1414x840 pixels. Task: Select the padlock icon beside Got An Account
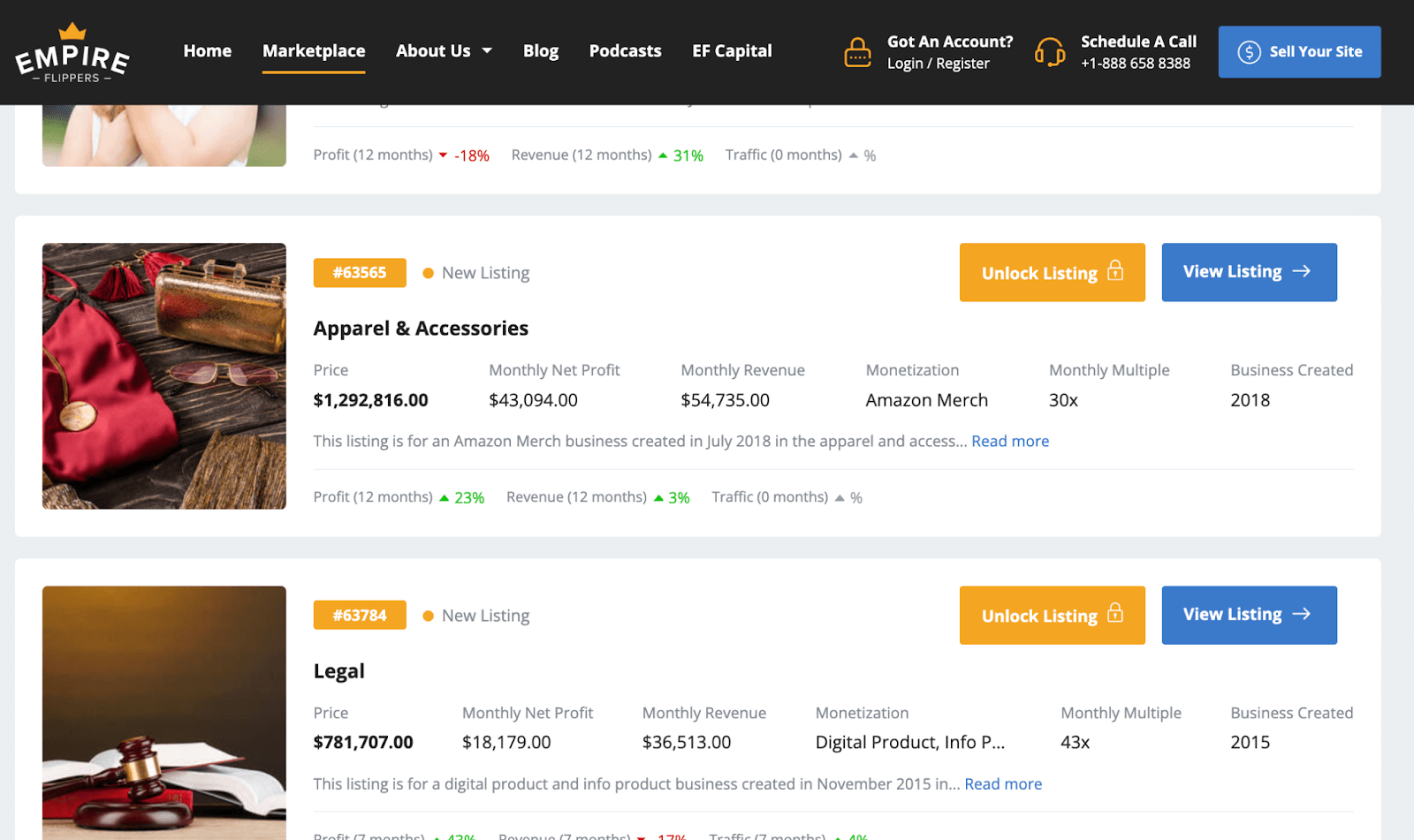858,51
